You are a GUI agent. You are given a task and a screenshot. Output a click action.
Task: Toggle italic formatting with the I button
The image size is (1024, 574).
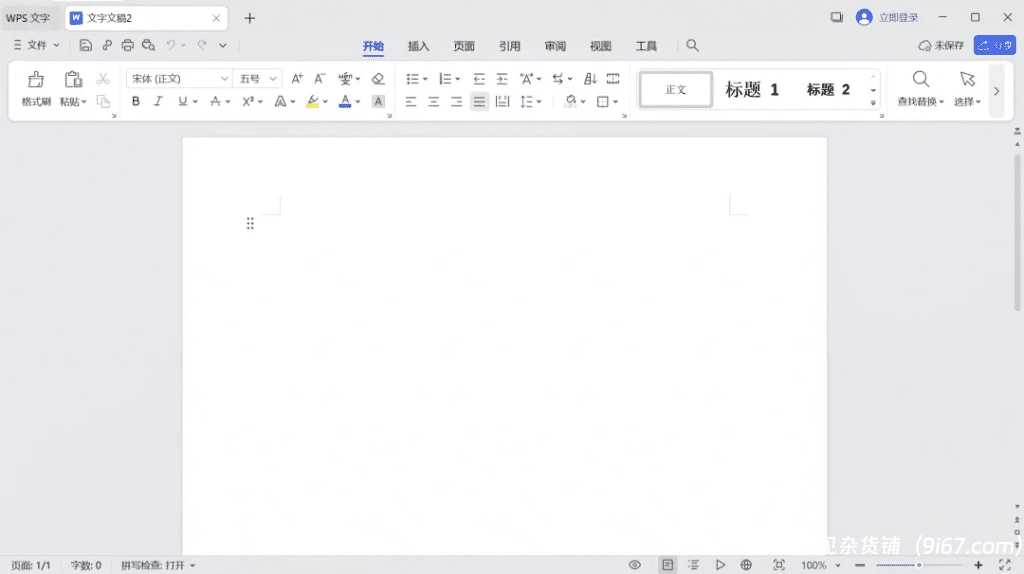pos(158,101)
